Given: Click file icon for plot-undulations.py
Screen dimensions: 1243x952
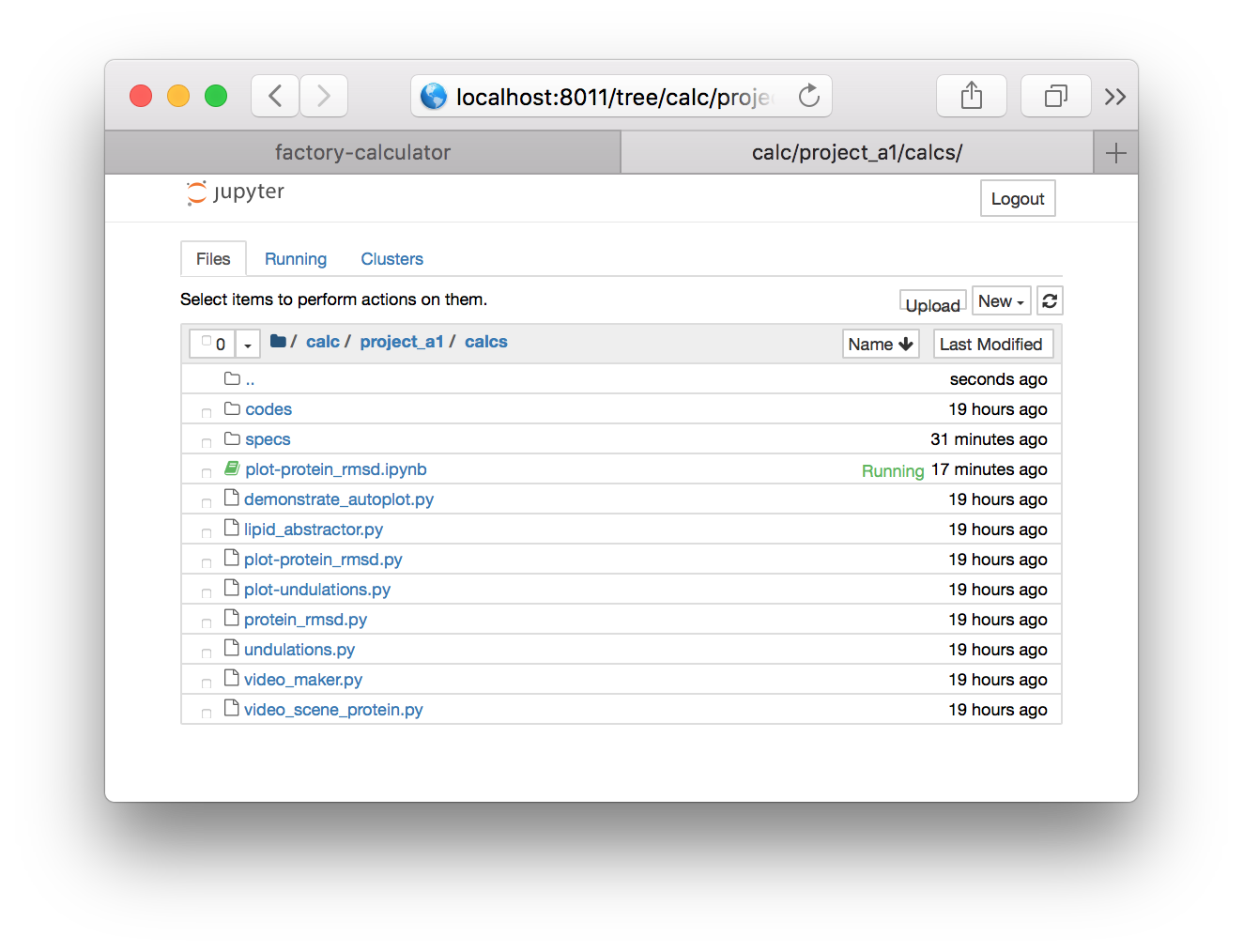Looking at the screenshot, I should tap(232, 588).
